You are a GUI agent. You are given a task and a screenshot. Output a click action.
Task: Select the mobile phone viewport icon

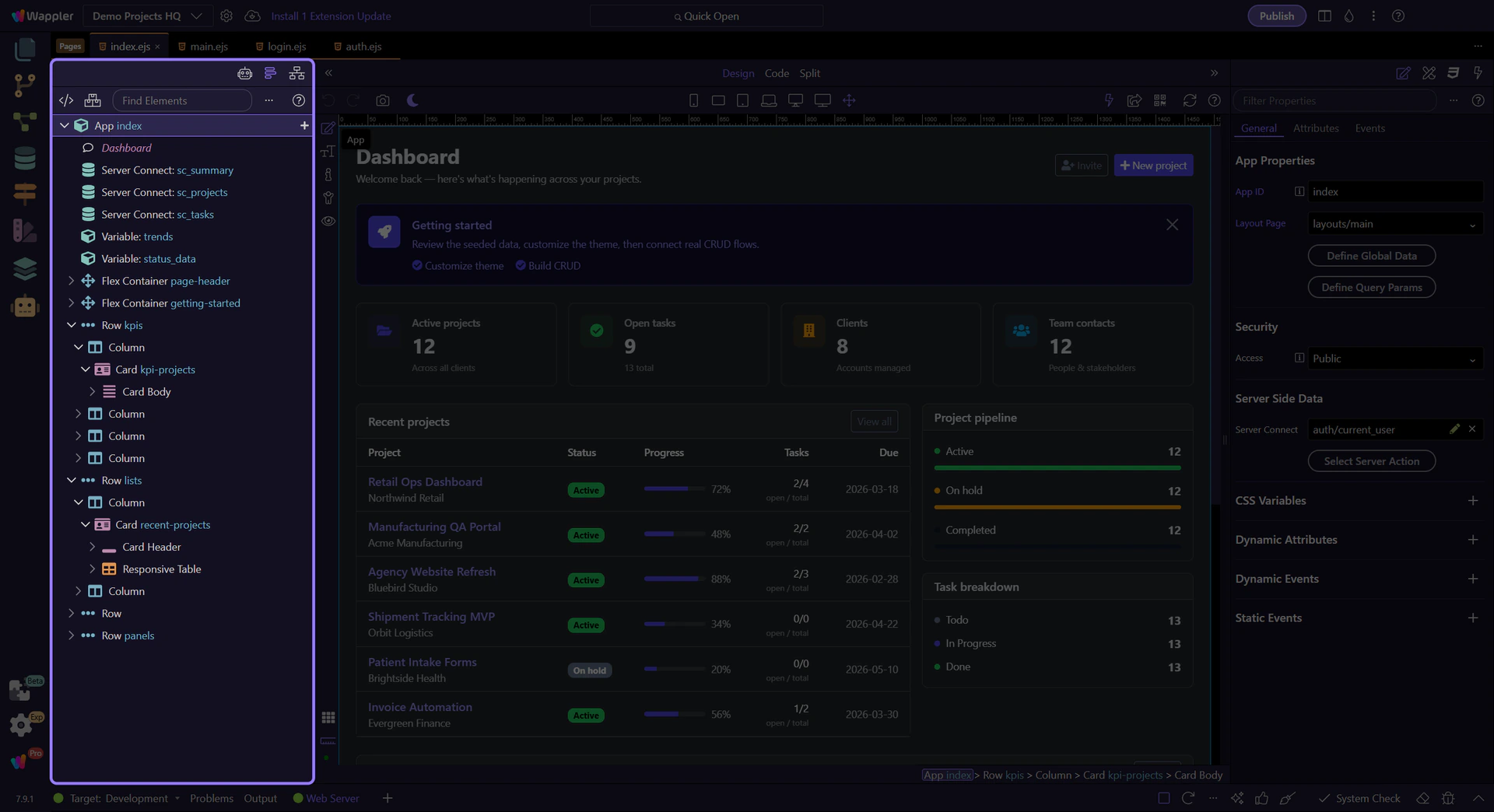tap(693, 100)
